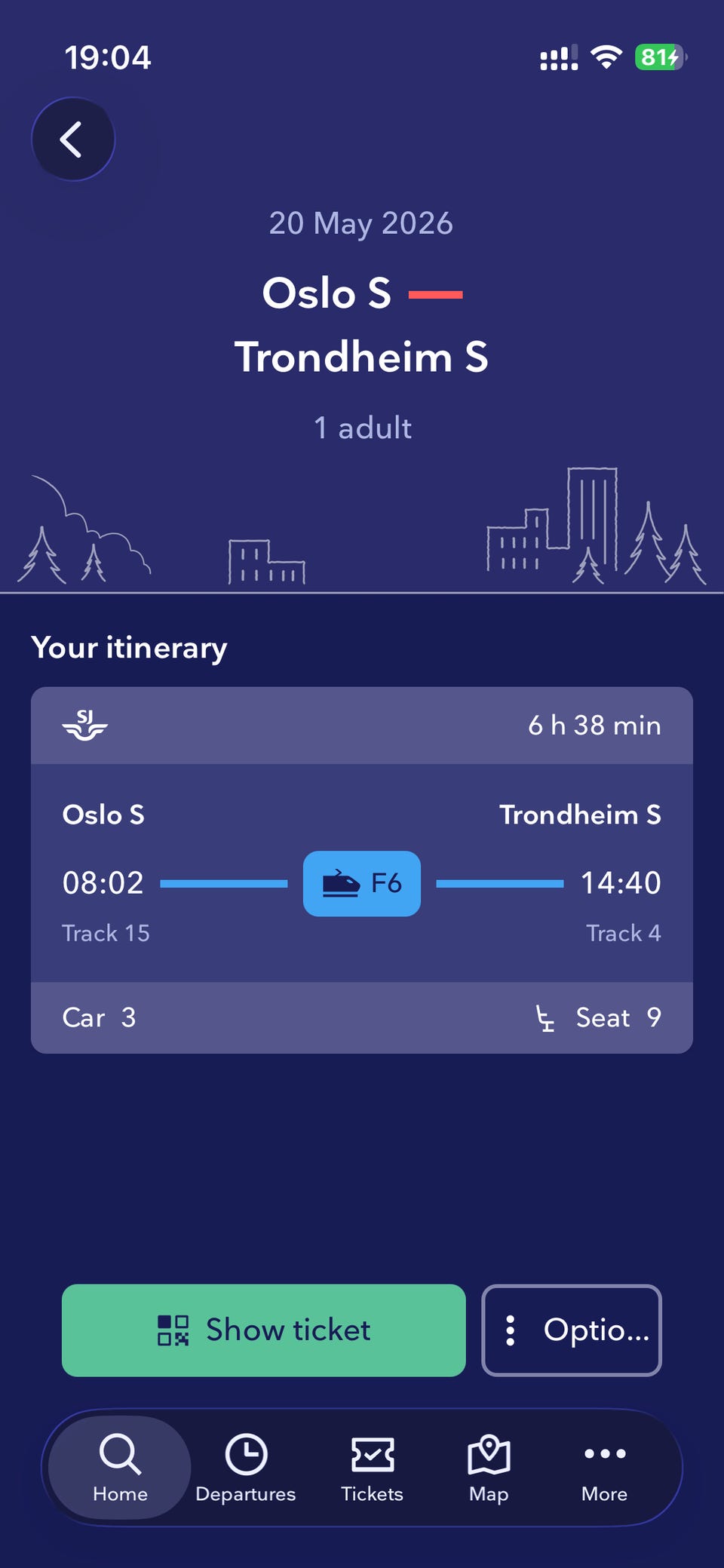Tap the SJ logo icon
Screen dimensions: 724x1568
coord(84,725)
